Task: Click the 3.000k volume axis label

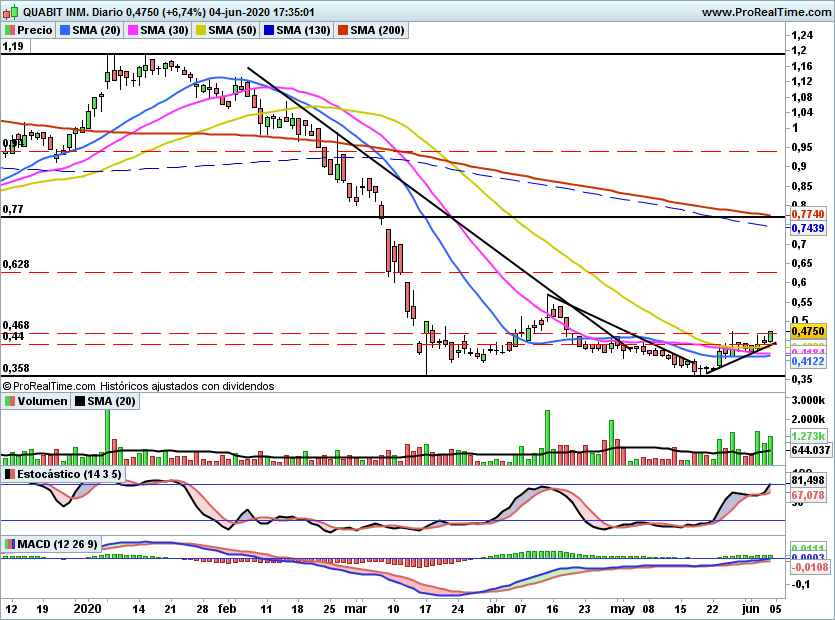Action: point(808,400)
